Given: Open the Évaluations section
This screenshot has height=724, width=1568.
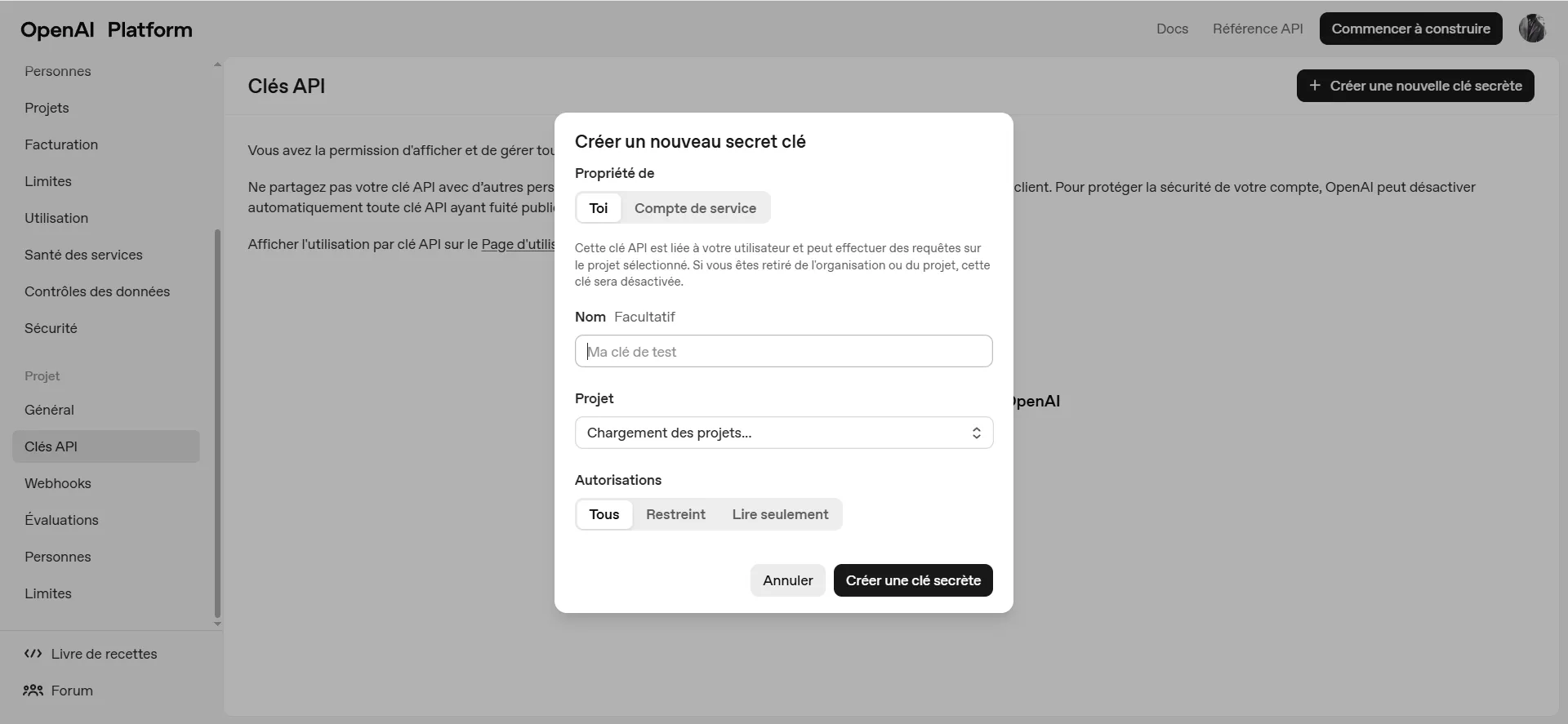Looking at the screenshot, I should [x=61, y=520].
